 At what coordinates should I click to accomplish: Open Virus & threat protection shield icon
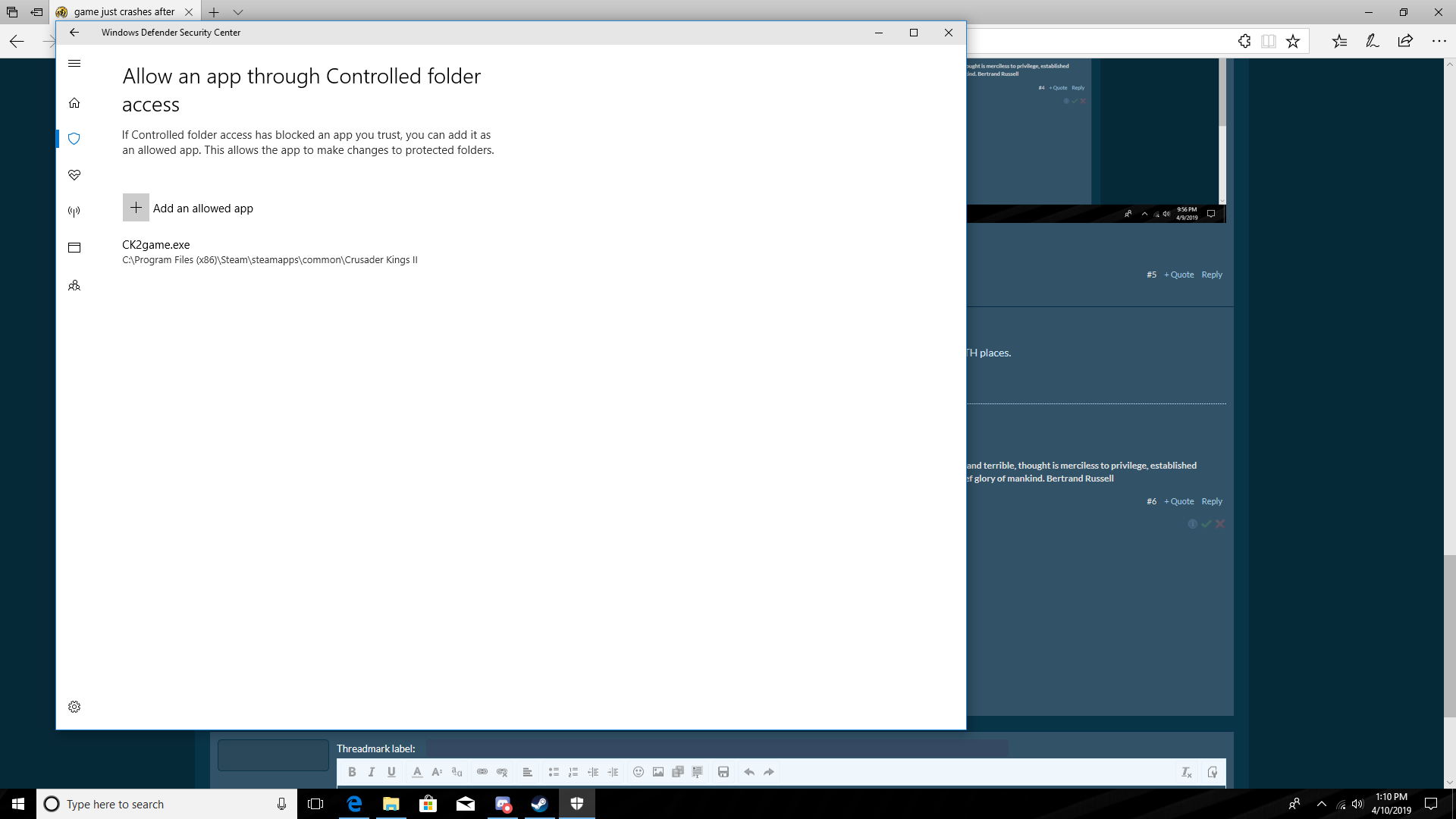tap(74, 139)
